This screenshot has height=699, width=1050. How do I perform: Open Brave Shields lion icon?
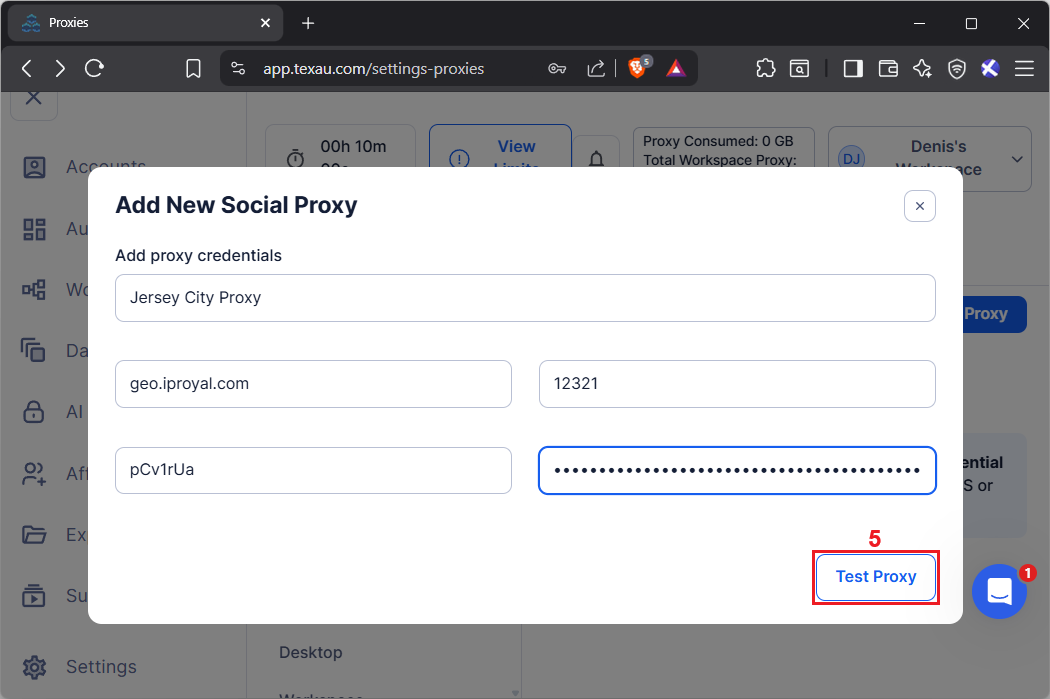click(x=637, y=68)
